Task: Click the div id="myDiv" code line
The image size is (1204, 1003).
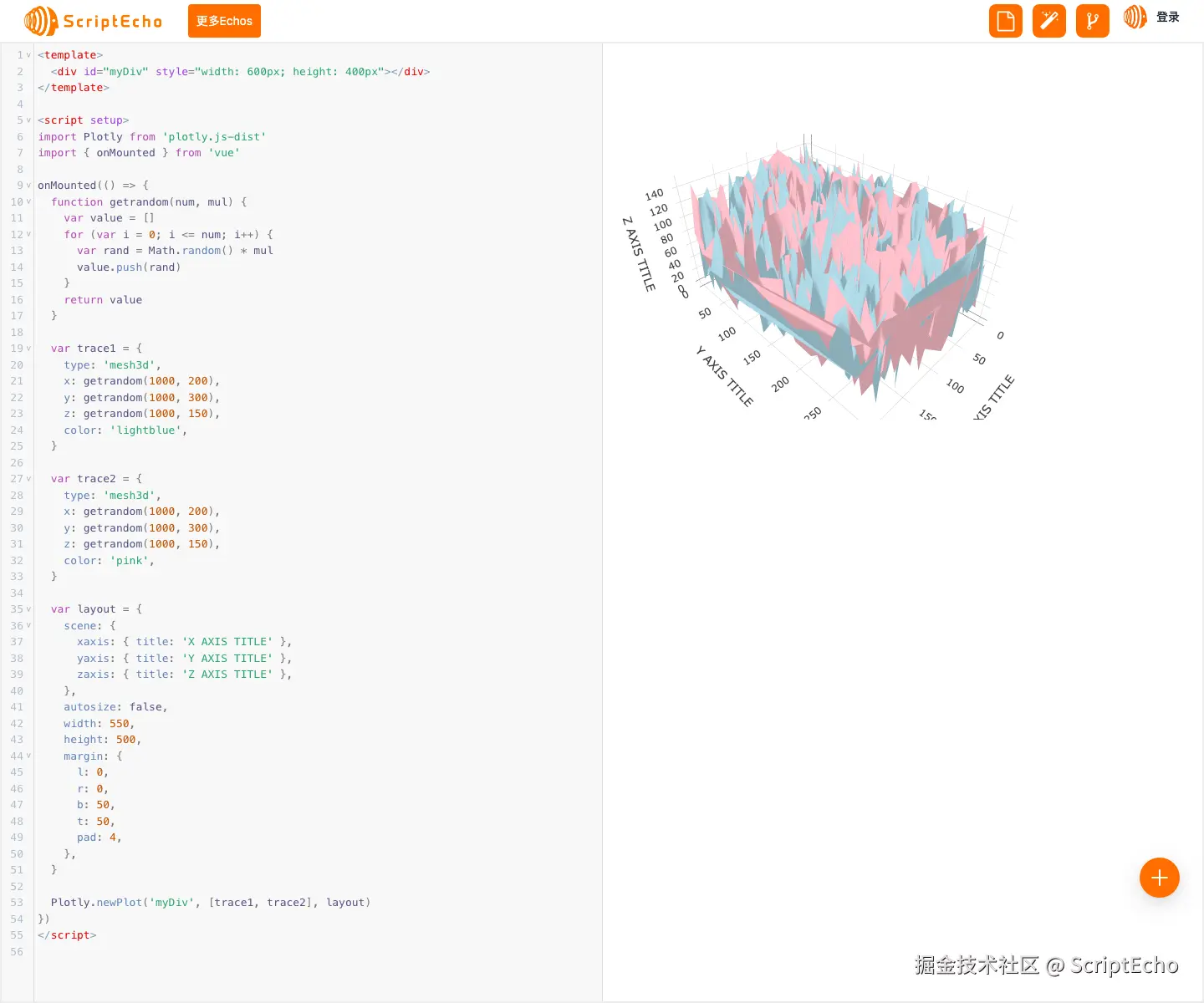Action: tap(240, 72)
